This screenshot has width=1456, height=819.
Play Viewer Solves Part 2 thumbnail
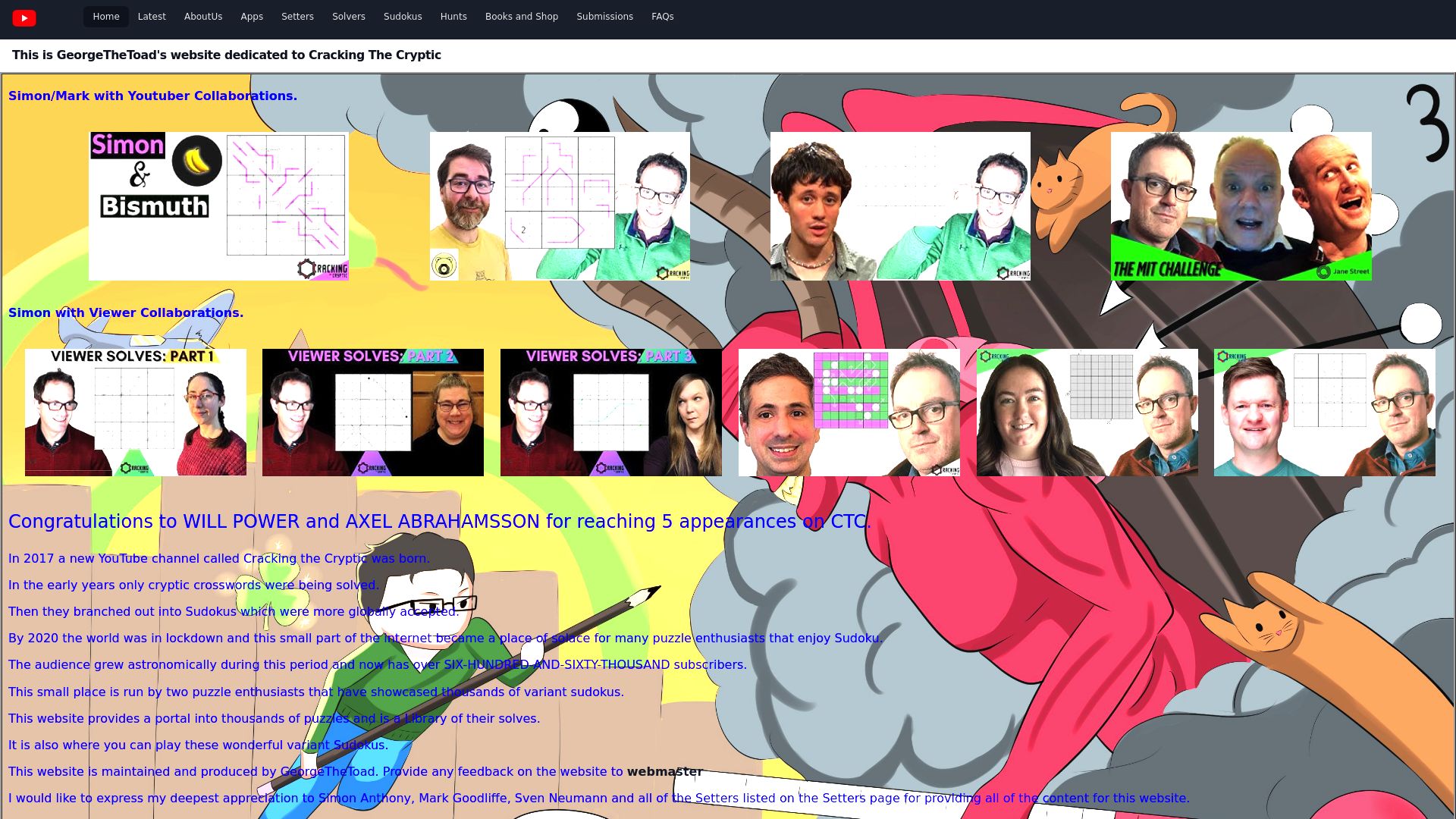(373, 413)
